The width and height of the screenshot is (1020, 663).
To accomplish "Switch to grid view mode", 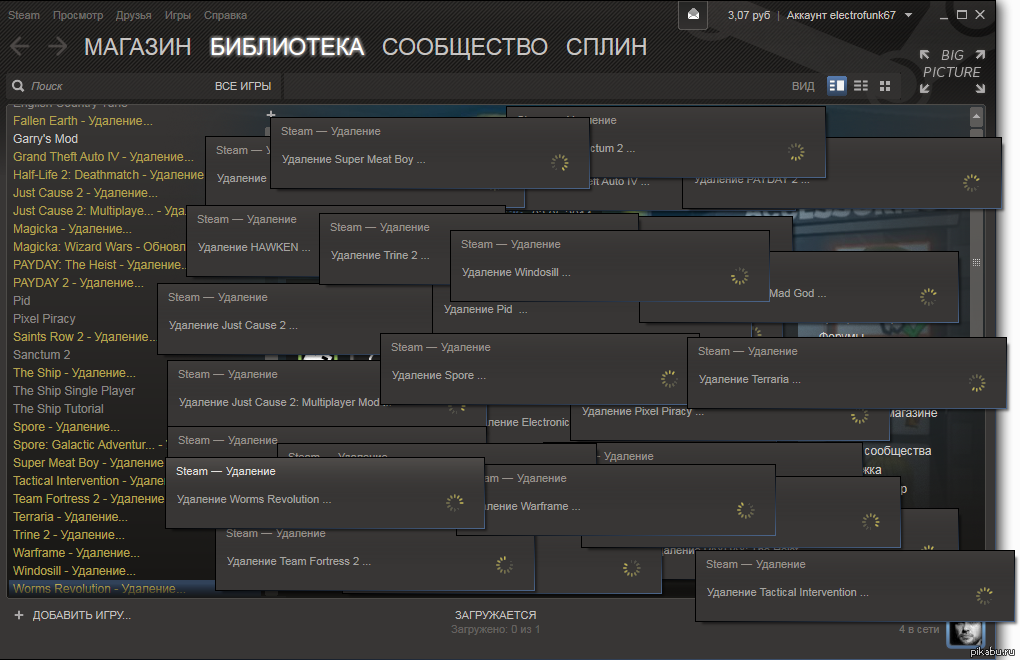I will coord(885,86).
